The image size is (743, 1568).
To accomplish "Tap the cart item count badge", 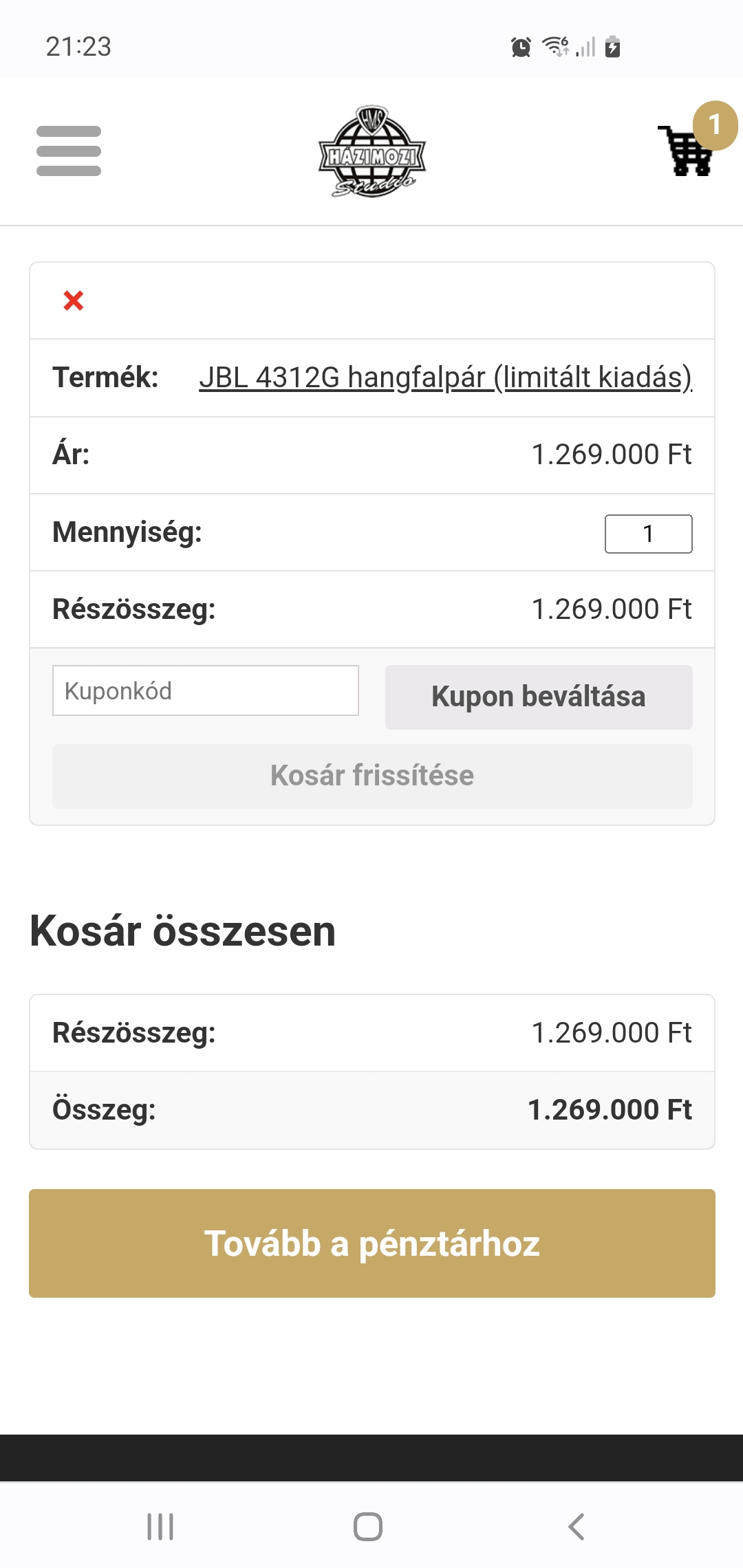I will coord(715,125).
